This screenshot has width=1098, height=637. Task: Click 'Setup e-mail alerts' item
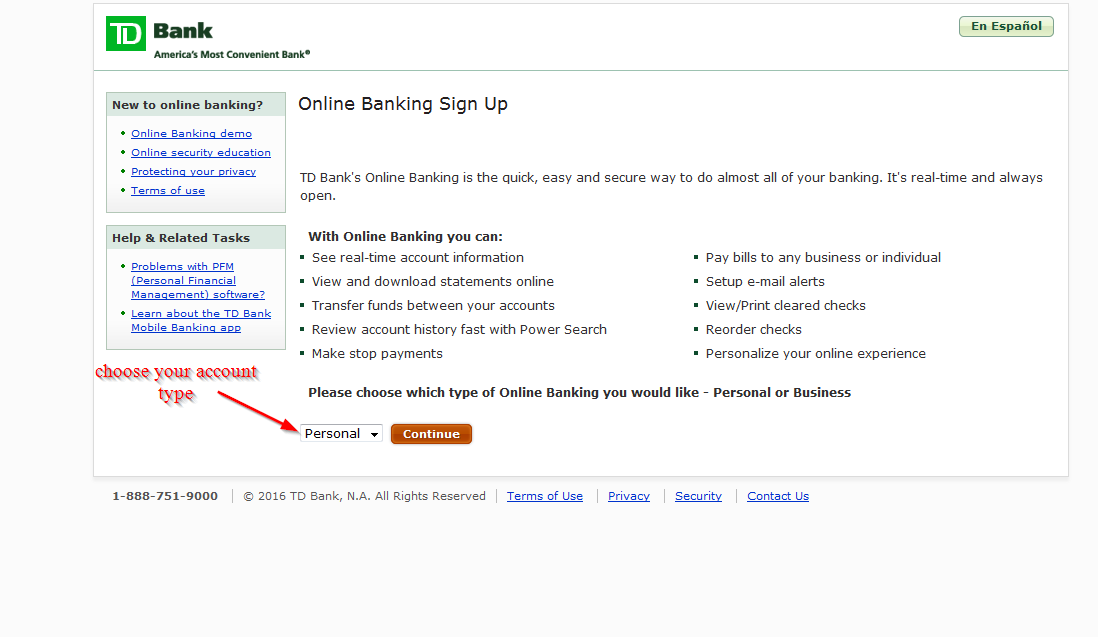[x=765, y=281]
